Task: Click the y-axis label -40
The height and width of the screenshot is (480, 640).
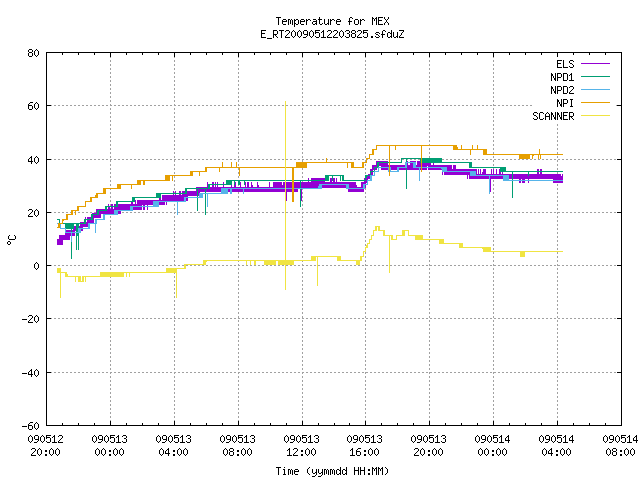Action: pyautogui.click(x=31, y=373)
